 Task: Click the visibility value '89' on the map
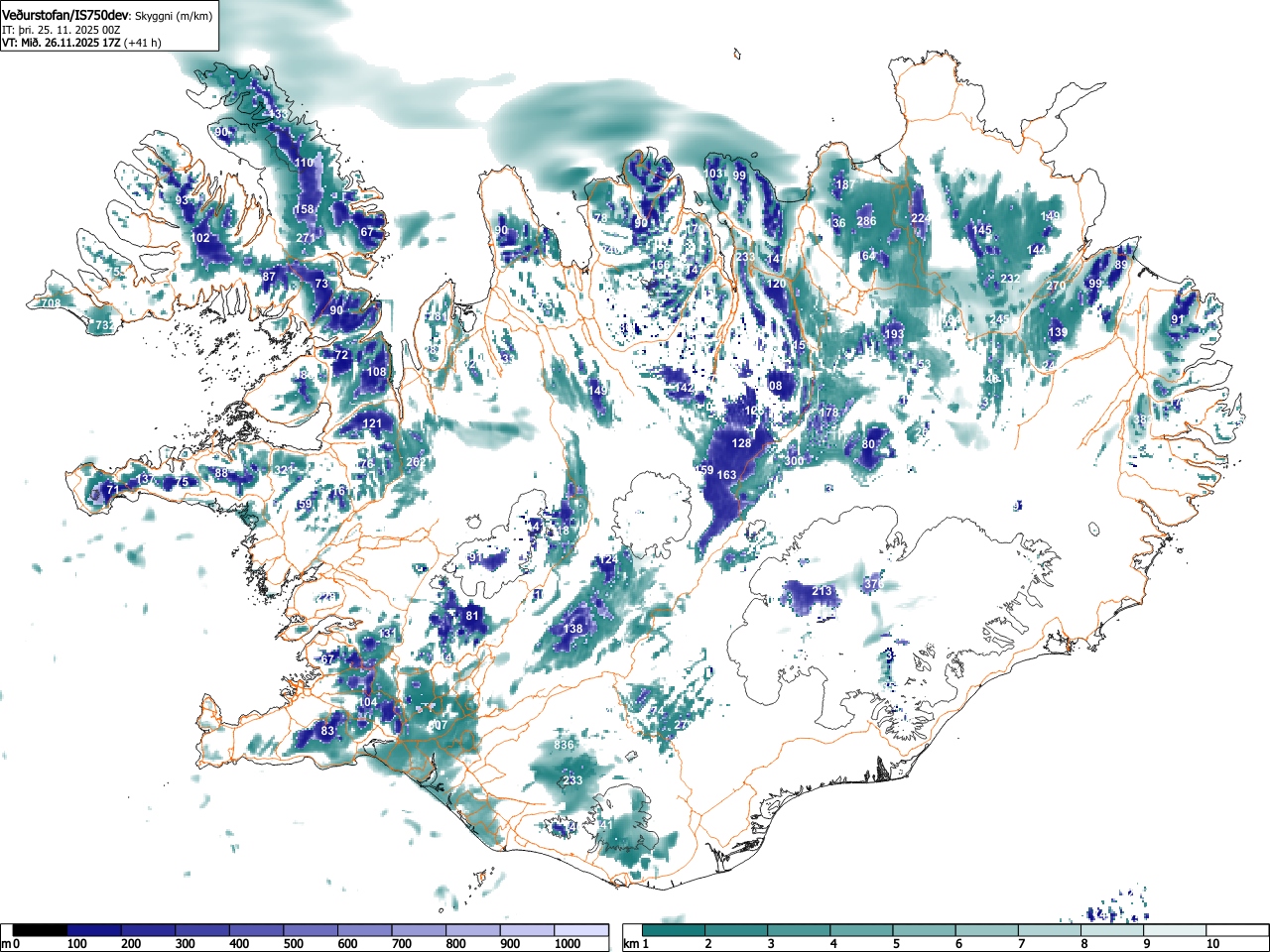click(x=1121, y=265)
